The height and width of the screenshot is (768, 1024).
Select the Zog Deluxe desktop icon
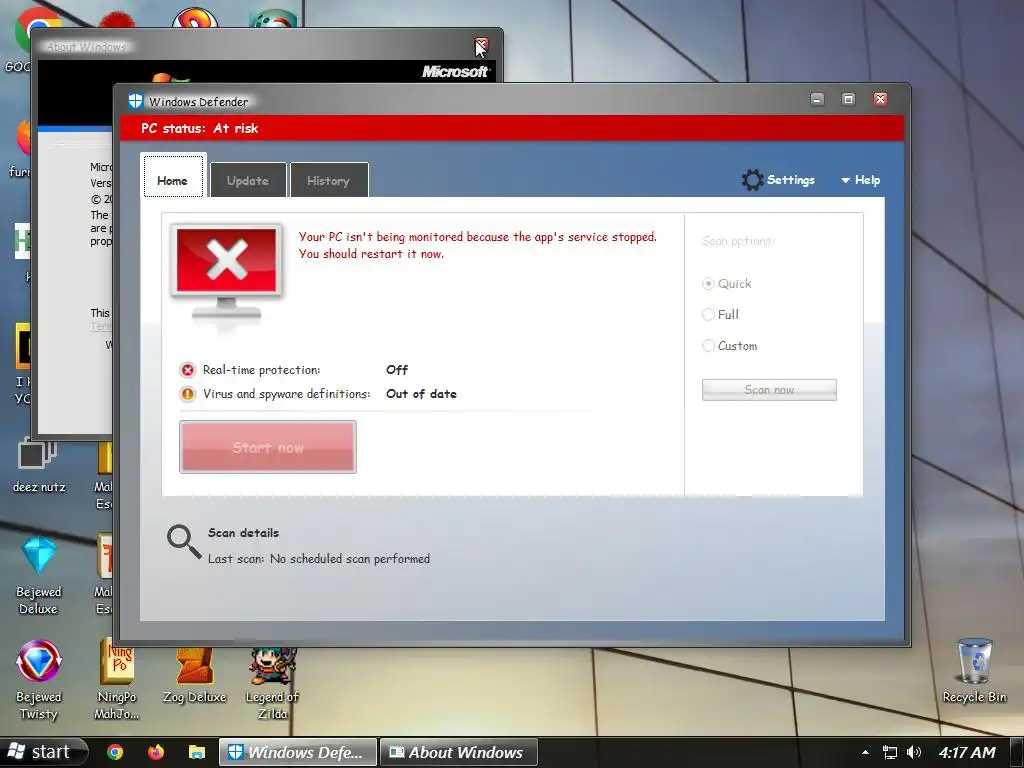tap(194, 675)
